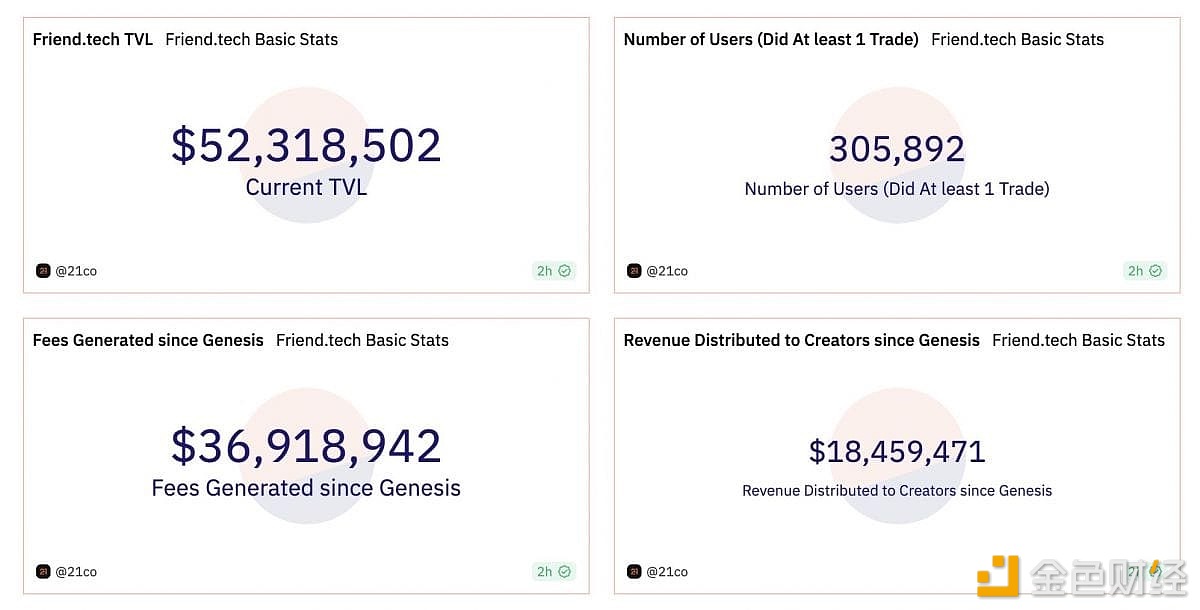
Task: Open the Friend.tech TVL panel title
Action: click(x=93, y=40)
